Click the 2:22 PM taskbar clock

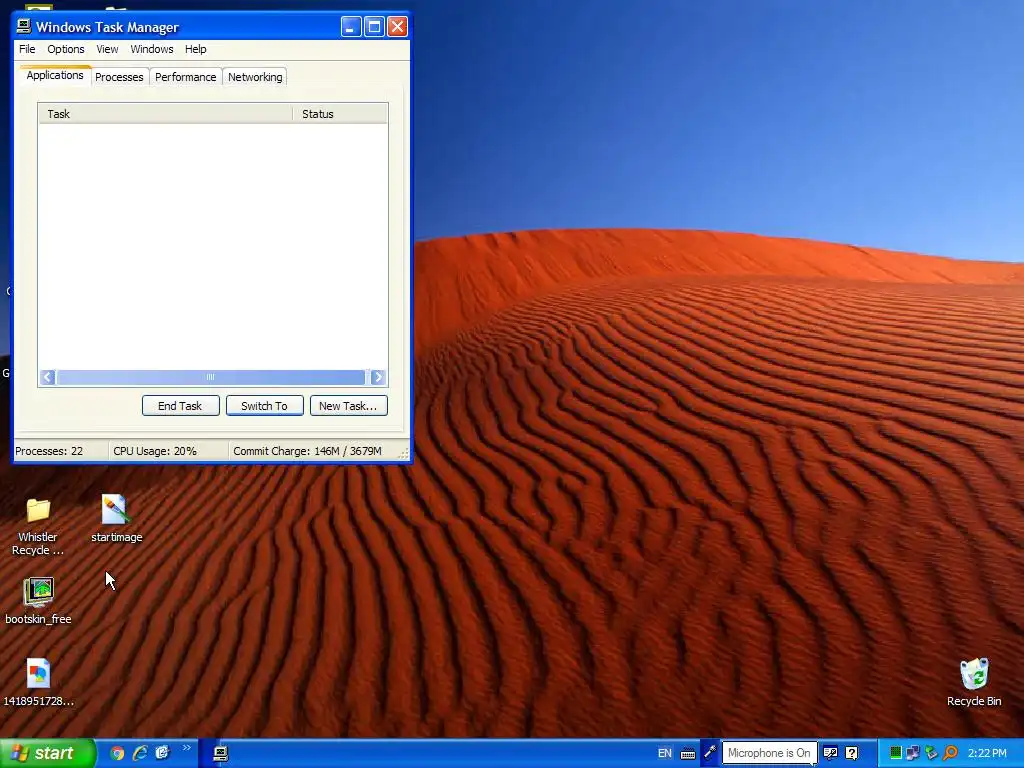coord(987,753)
